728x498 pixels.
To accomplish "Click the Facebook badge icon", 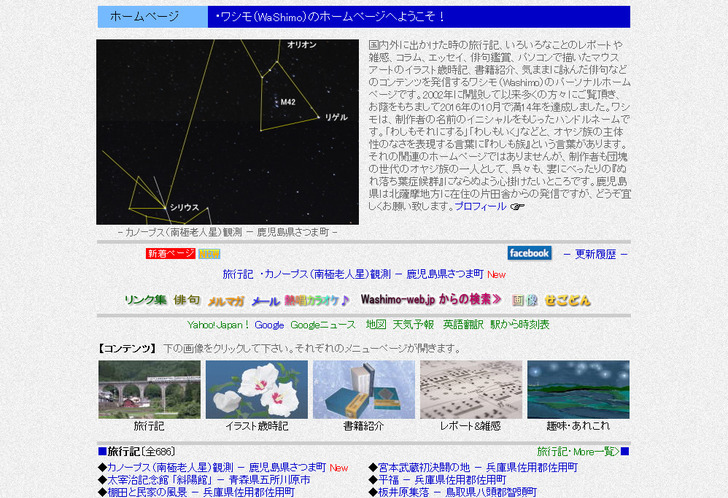I will (529, 253).
